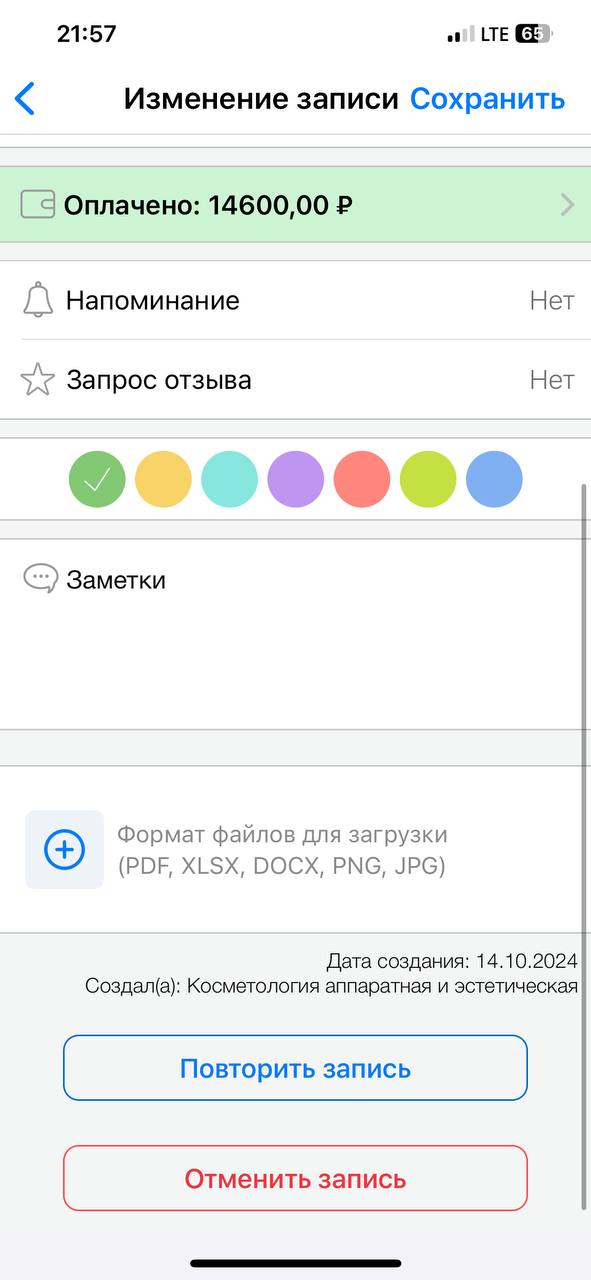Tap the Повторить запись button
Viewport: 591px width, 1280px height.
point(295,1068)
